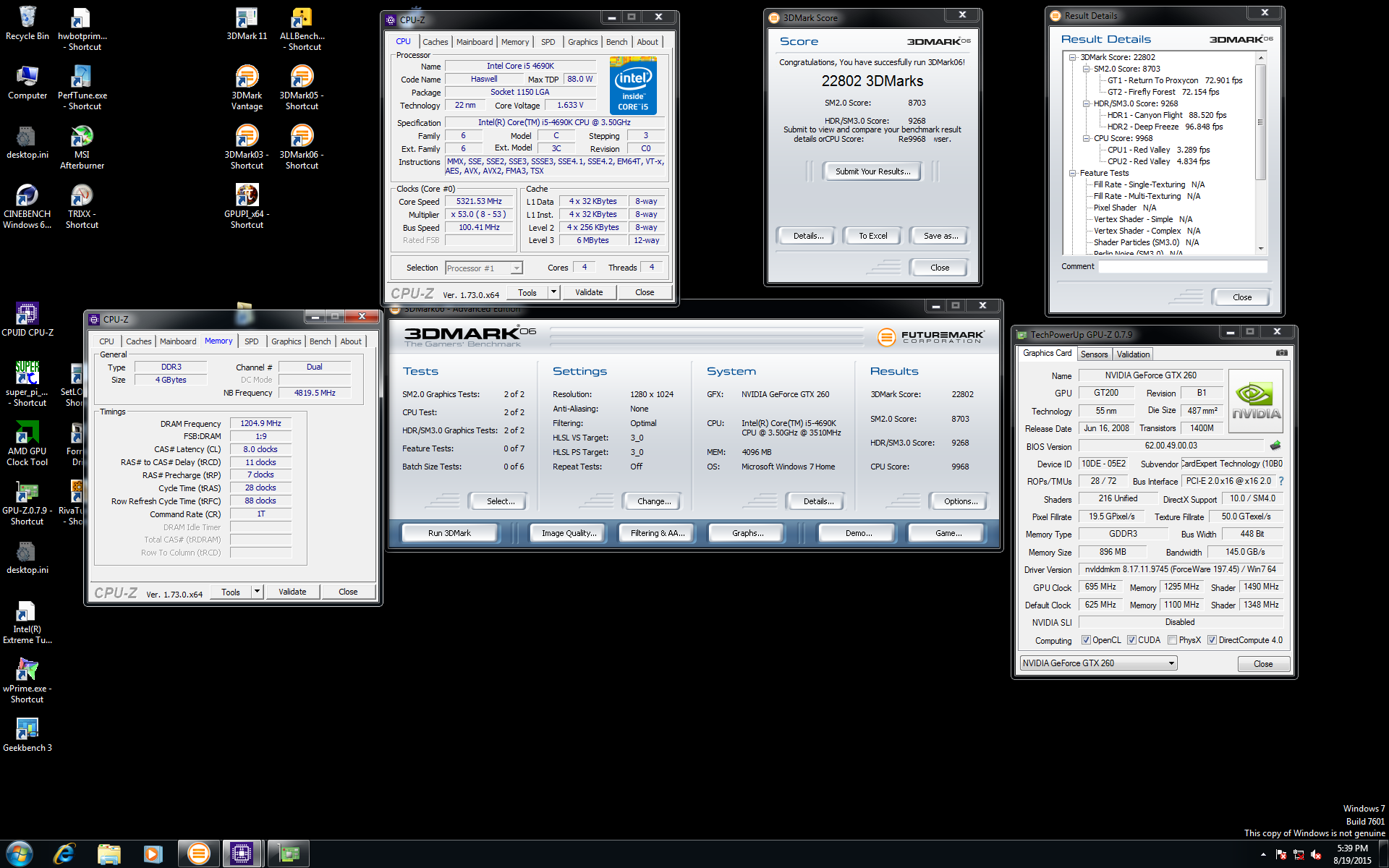Click Save as... in 3DMark Score

coord(940,236)
